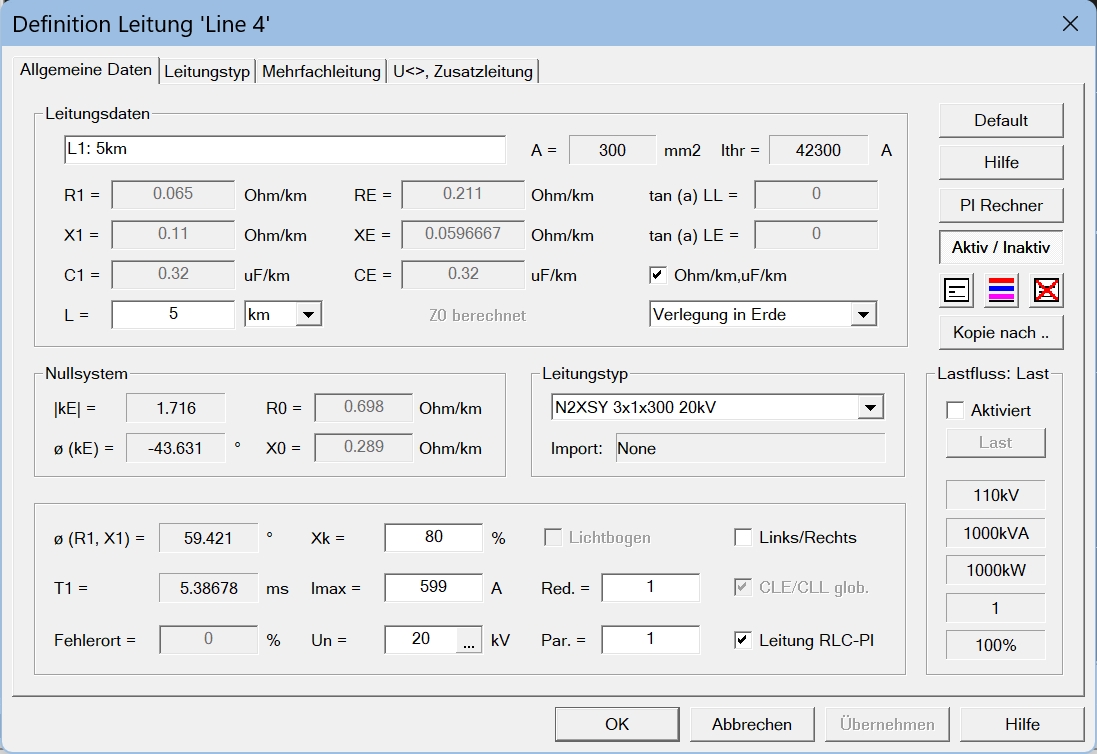Open the Mehrfachleitung tab
Viewport: 1097px width, 754px height.
click(x=321, y=71)
